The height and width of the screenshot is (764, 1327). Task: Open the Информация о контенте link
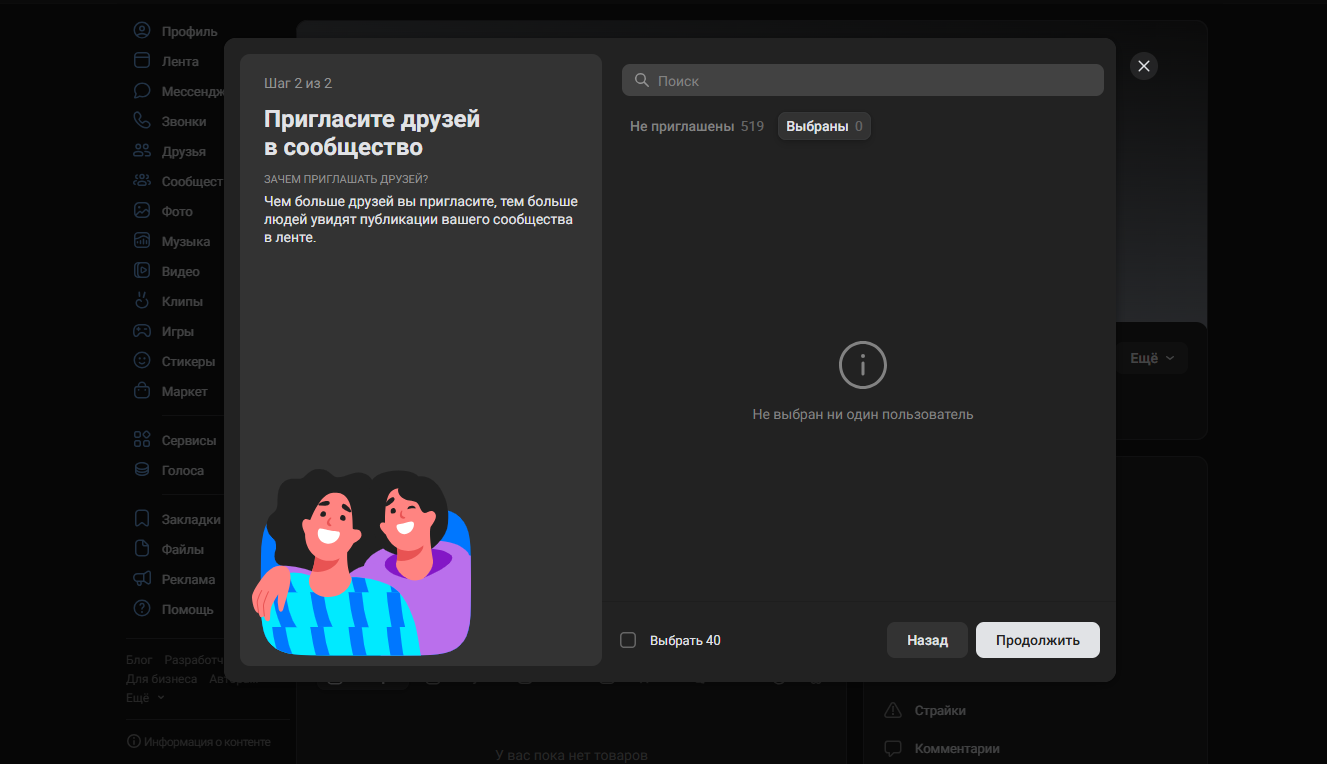(x=207, y=742)
